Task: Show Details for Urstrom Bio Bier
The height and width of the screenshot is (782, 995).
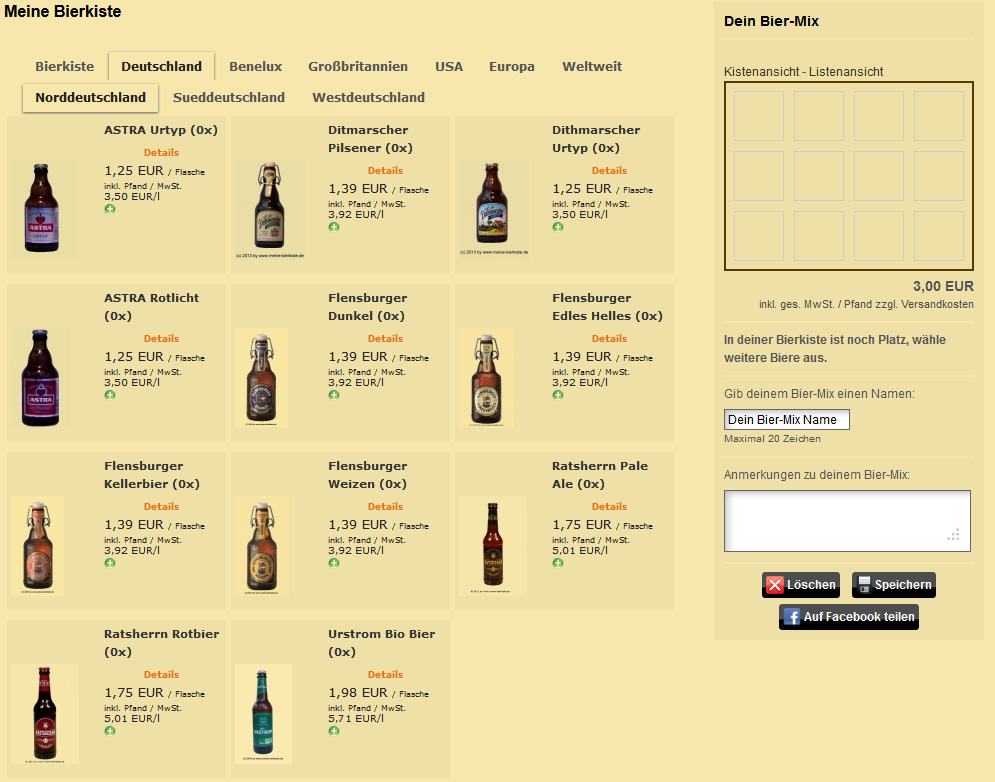Action: point(385,675)
